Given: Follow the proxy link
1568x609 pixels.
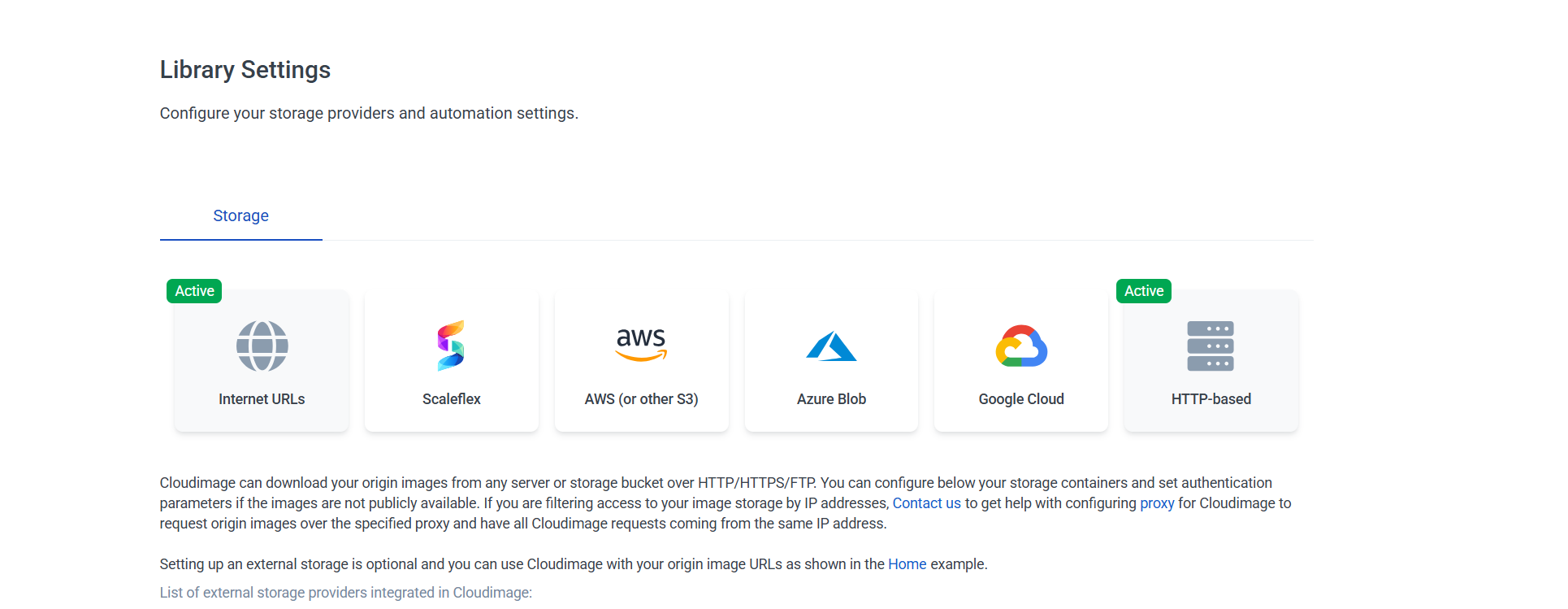Looking at the screenshot, I should (1157, 503).
